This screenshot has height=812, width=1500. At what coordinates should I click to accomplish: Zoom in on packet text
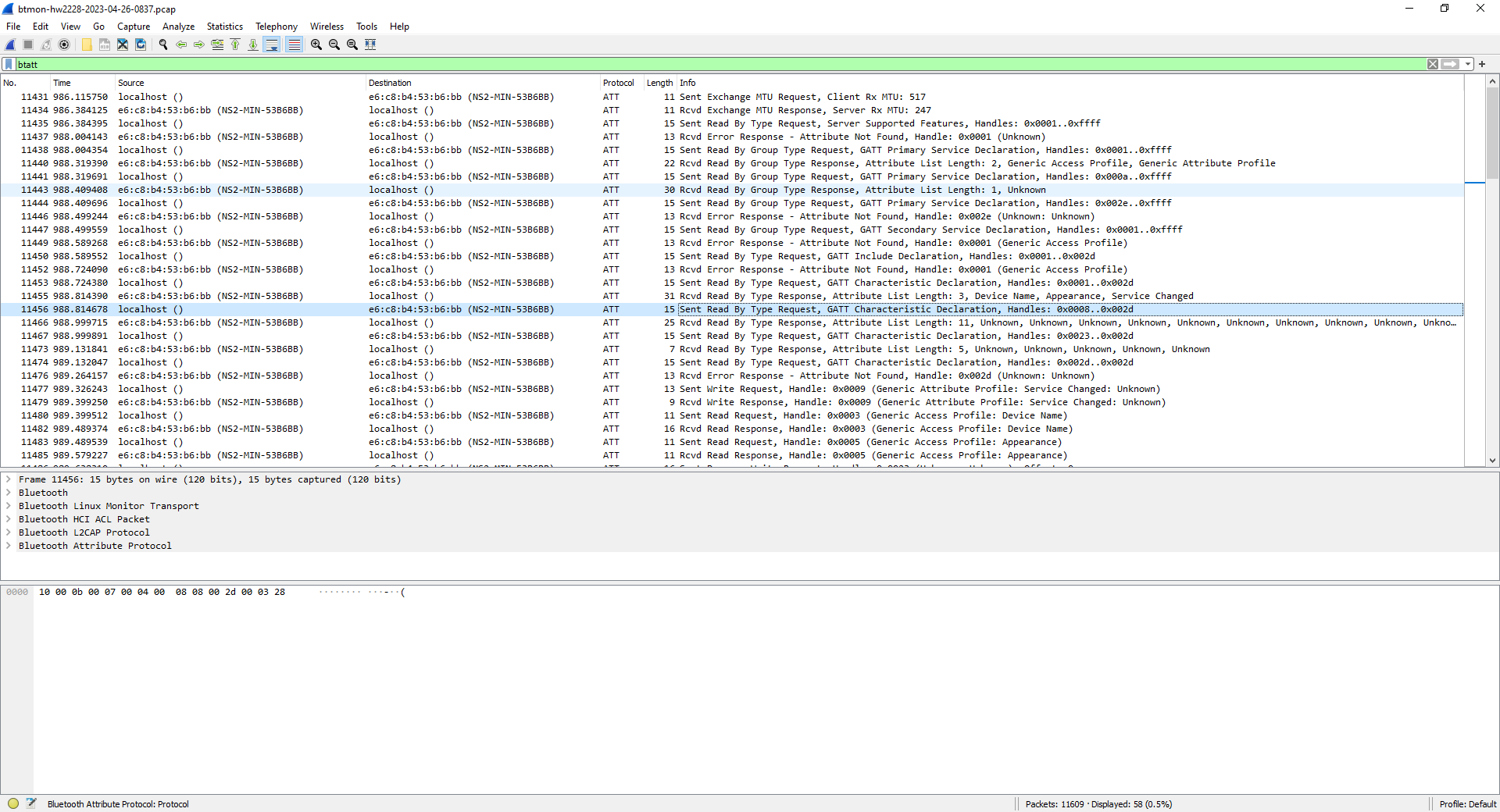pos(316,45)
